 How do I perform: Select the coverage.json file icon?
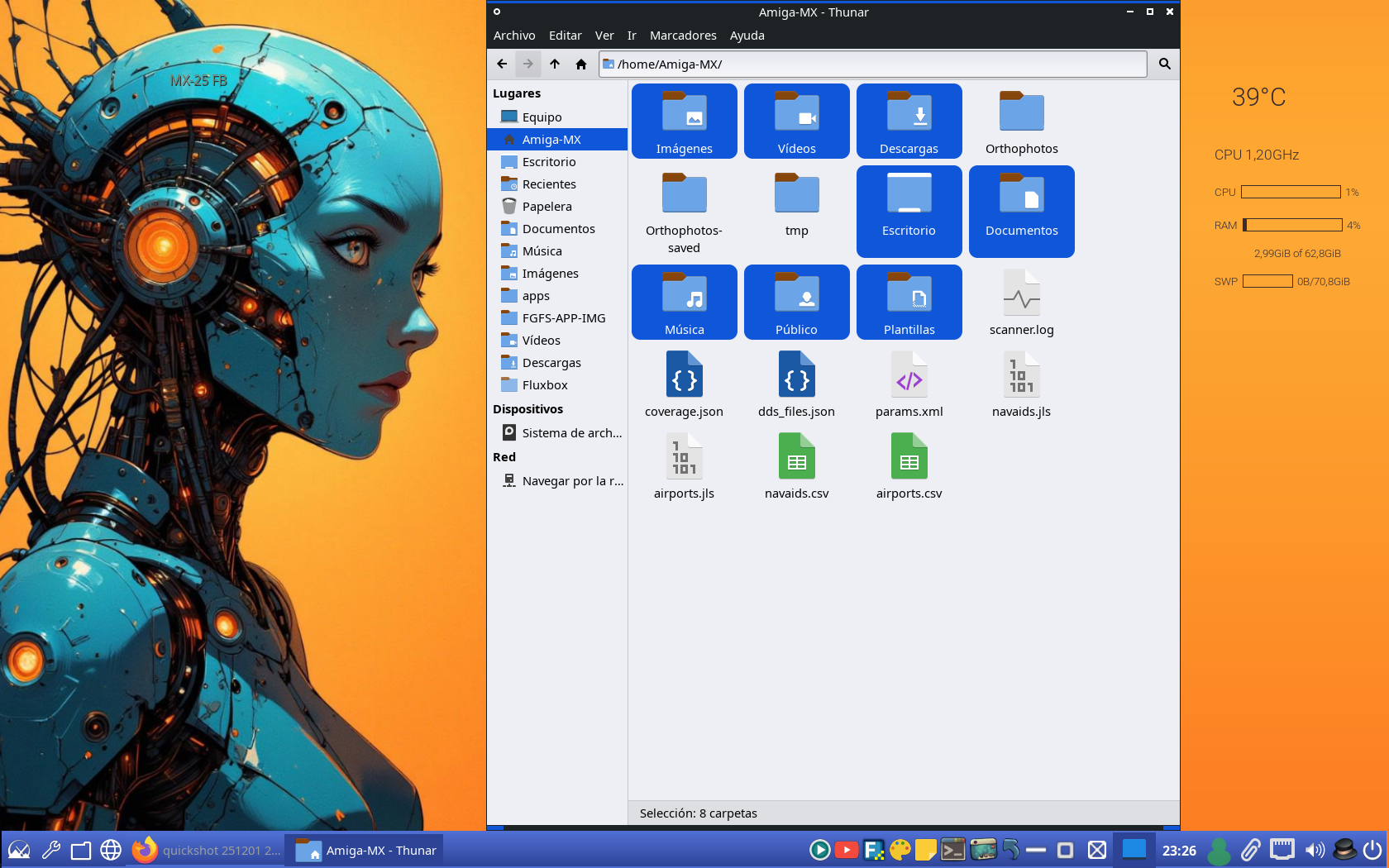pyautogui.click(x=685, y=374)
